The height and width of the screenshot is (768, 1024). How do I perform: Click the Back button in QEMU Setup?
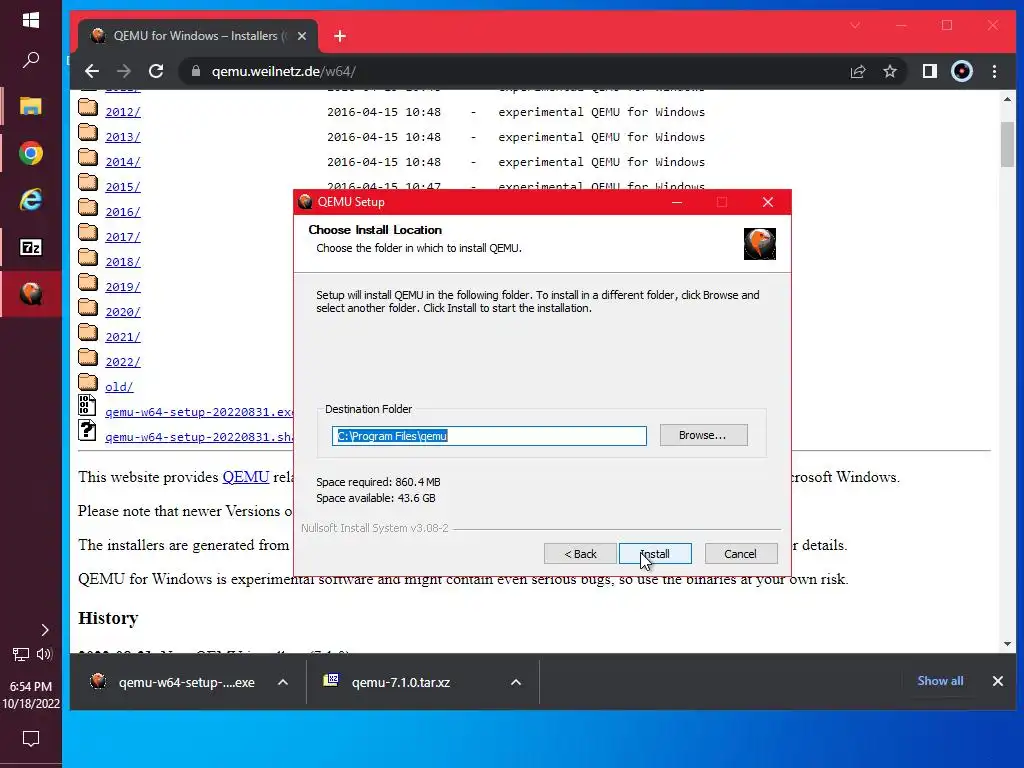580,554
